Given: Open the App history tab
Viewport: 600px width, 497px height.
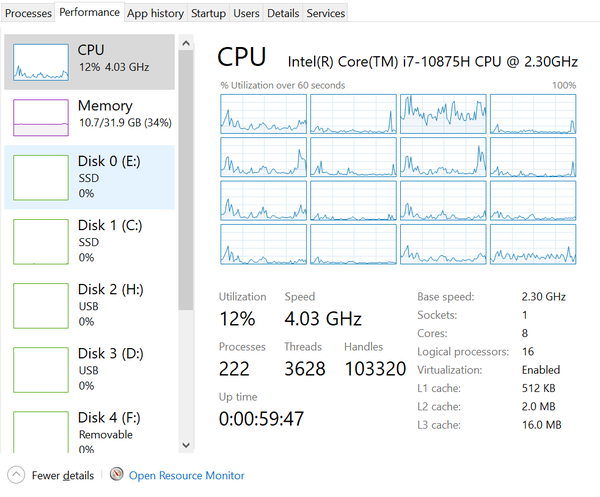Looking at the screenshot, I should pos(155,13).
